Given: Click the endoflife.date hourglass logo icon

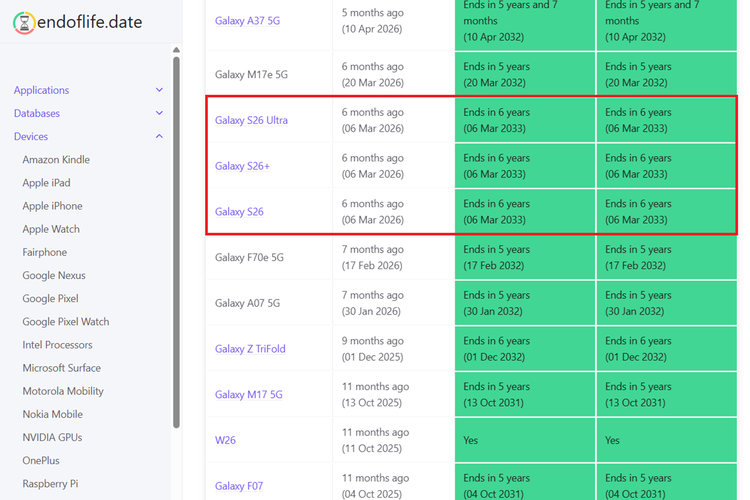Looking at the screenshot, I should 24,22.
